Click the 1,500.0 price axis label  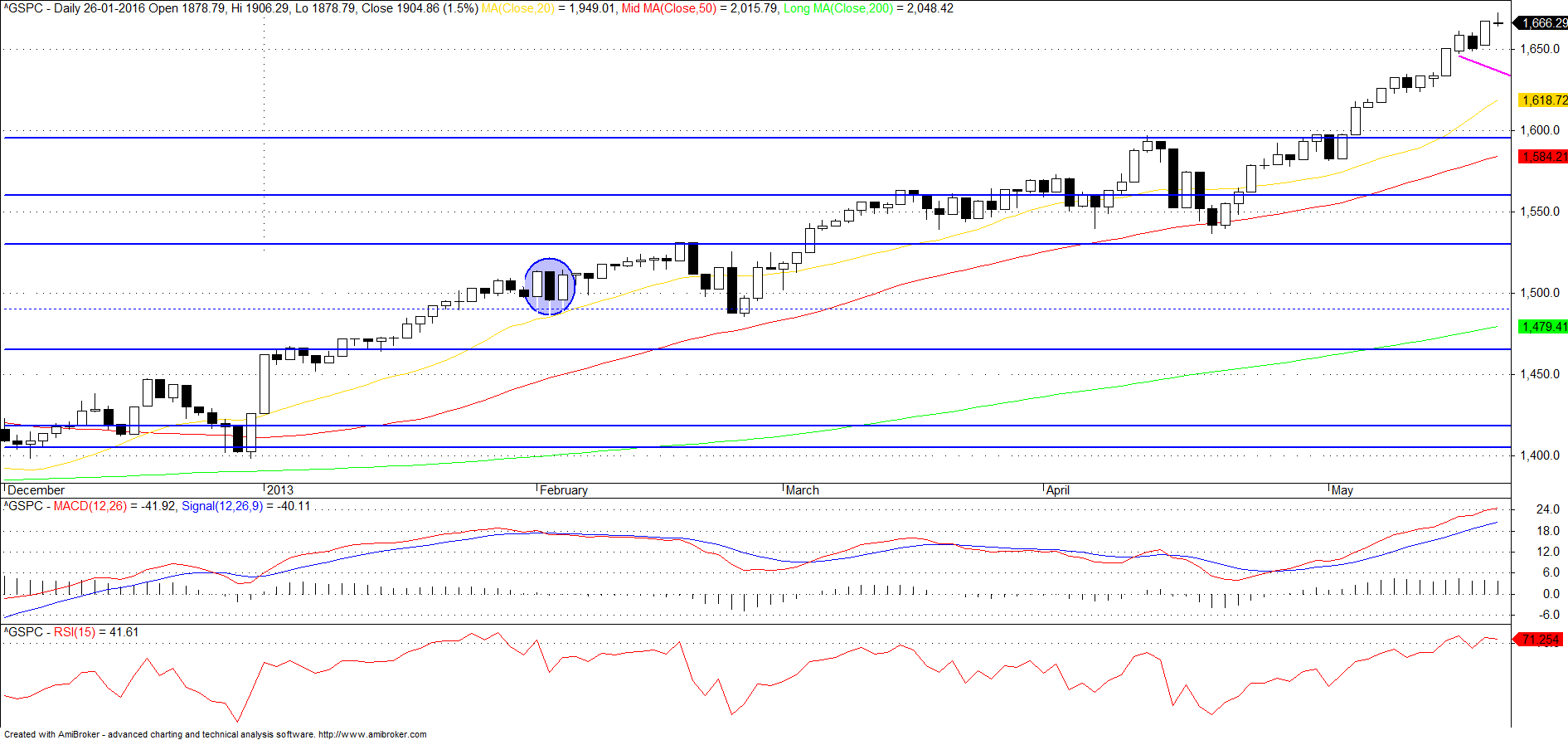coord(1540,293)
